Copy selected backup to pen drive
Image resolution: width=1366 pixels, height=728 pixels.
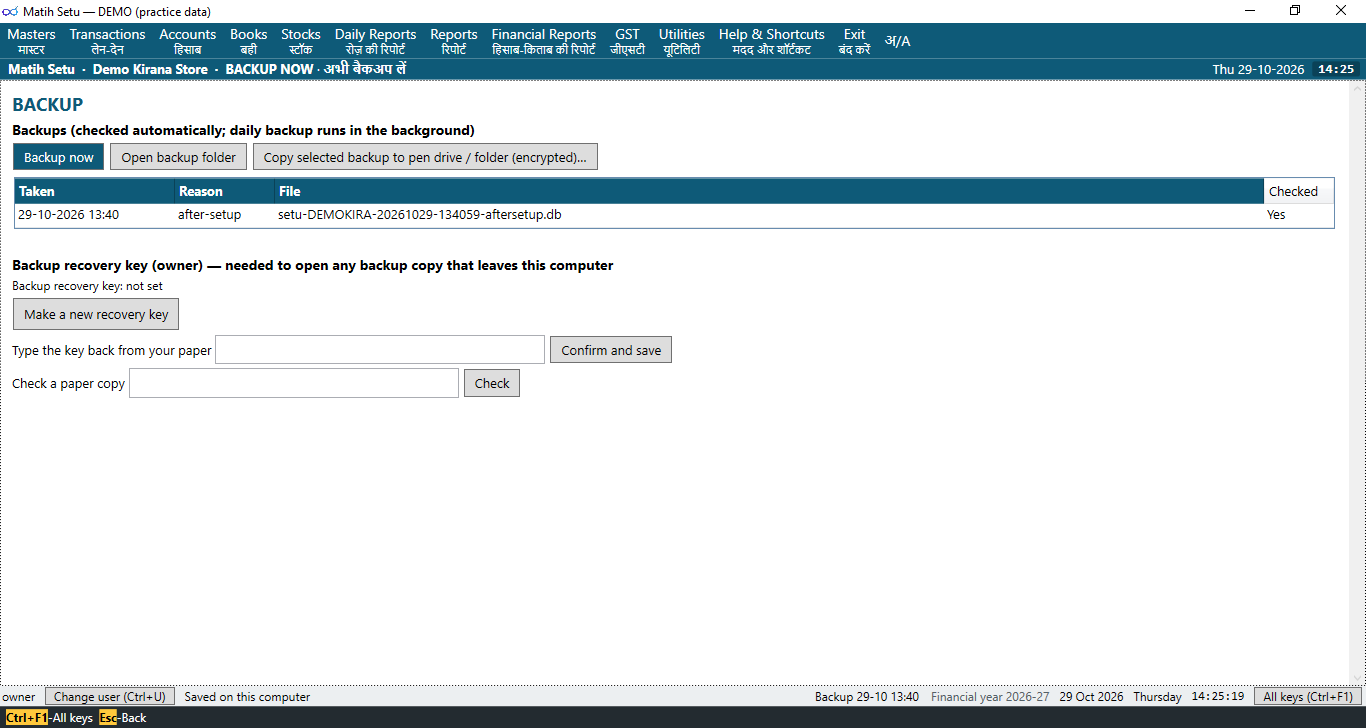click(x=425, y=157)
